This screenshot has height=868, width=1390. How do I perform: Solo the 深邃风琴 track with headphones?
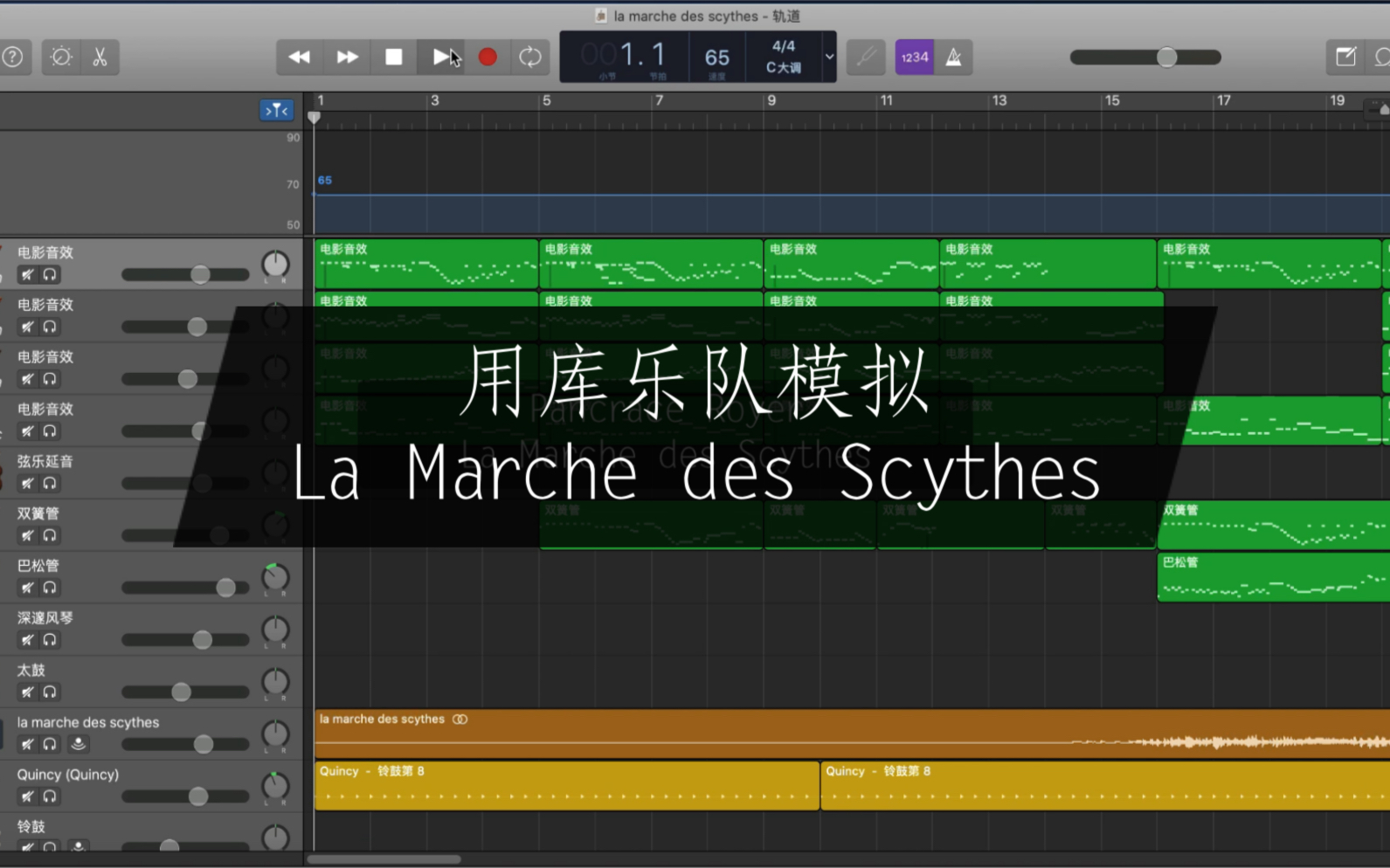(x=51, y=640)
